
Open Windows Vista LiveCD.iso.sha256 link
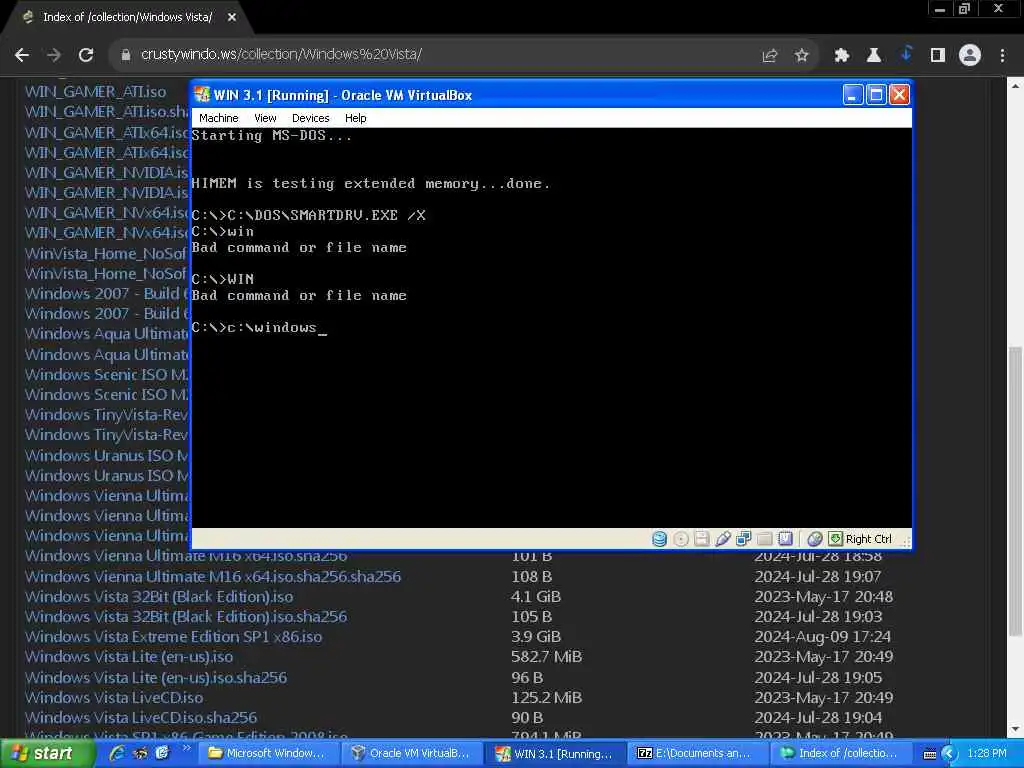click(141, 718)
